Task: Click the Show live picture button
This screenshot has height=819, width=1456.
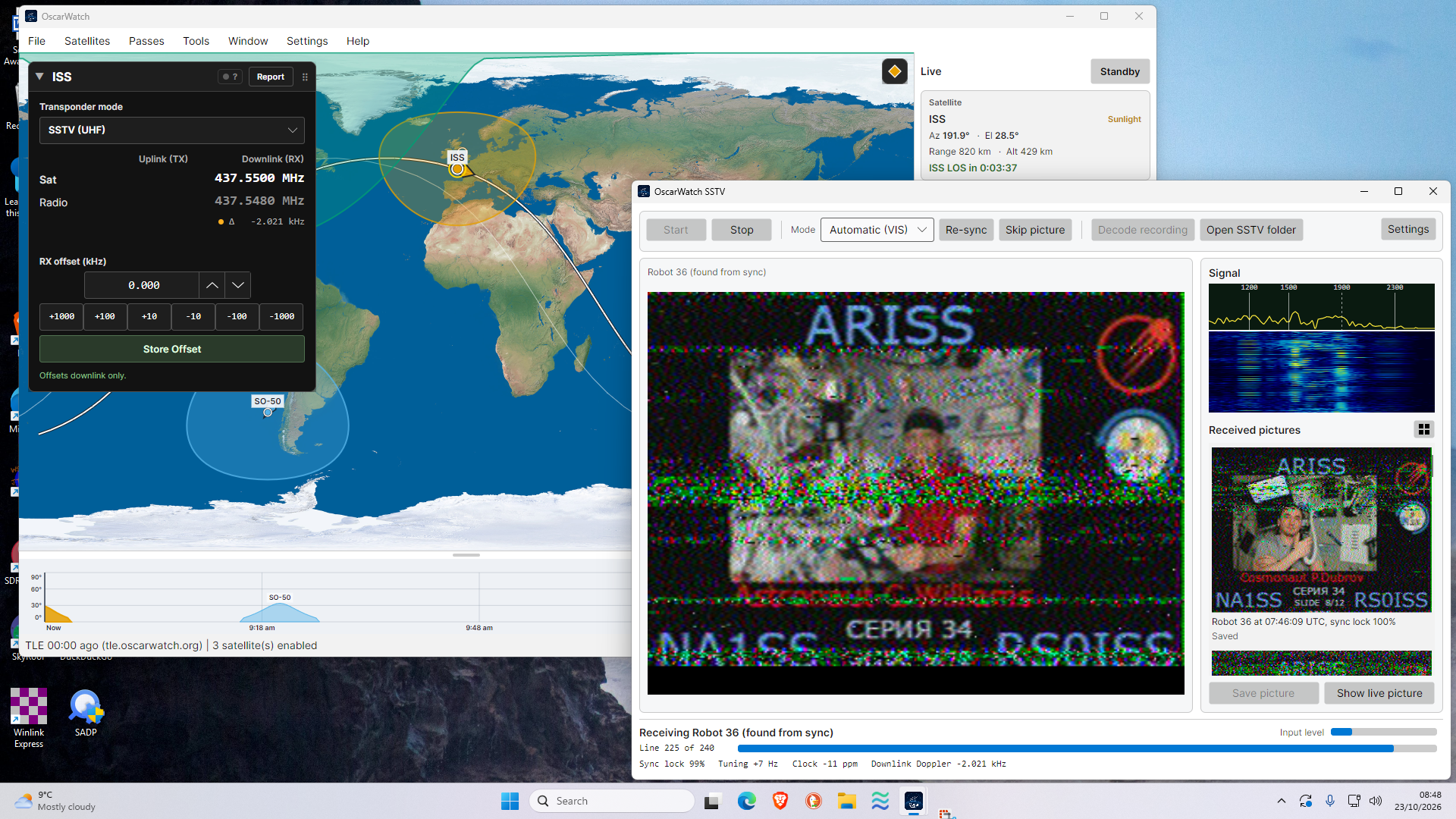Action: pos(1379,693)
